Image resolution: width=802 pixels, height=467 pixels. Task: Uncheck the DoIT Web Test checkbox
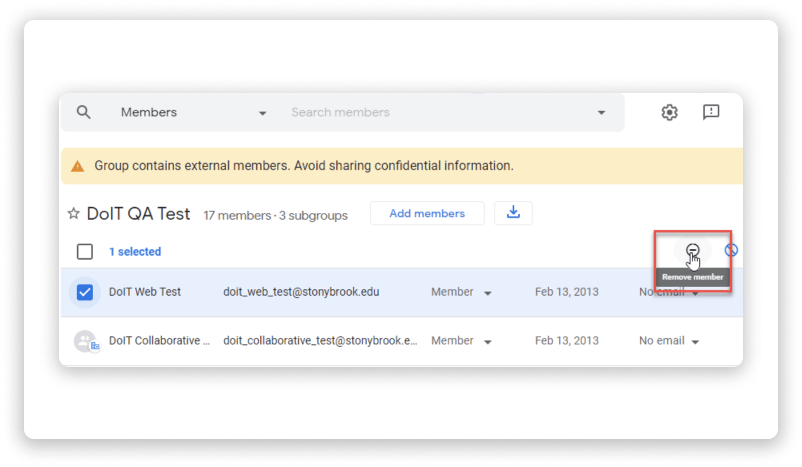tap(85, 292)
